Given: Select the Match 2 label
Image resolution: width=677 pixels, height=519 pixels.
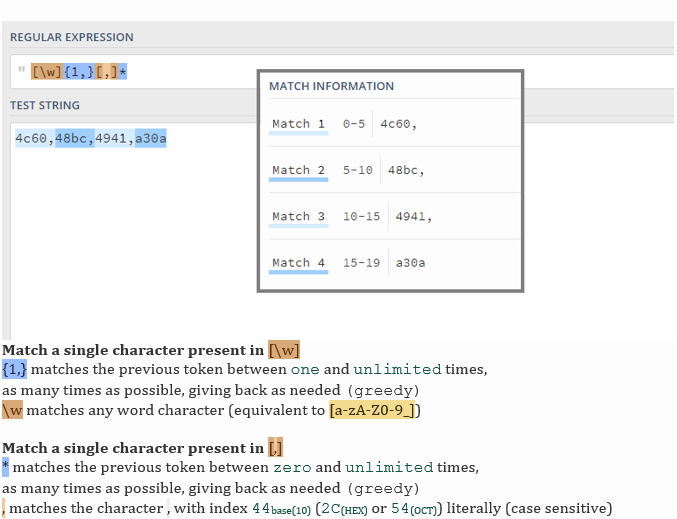Looking at the screenshot, I should pyautogui.click(x=298, y=170).
